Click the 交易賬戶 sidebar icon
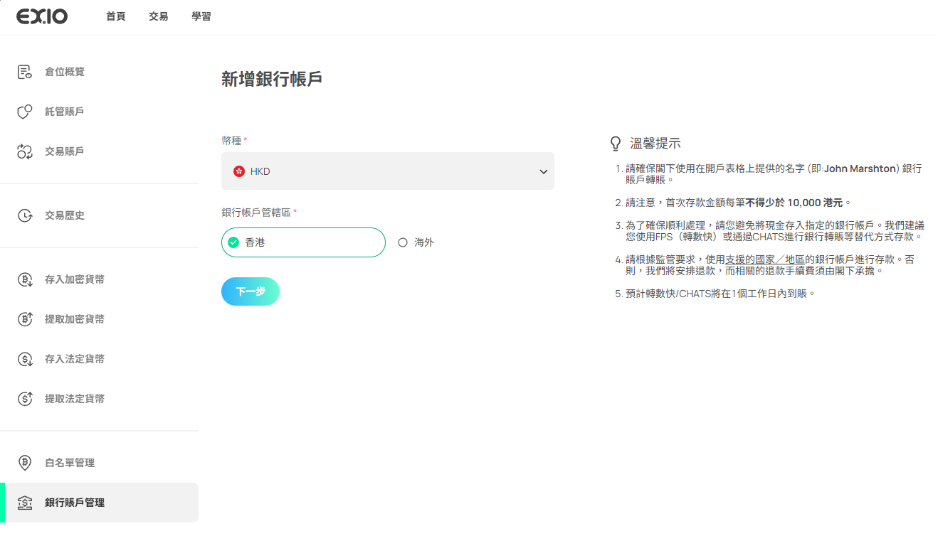This screenshot has width=936, height=541. [25, 152]
